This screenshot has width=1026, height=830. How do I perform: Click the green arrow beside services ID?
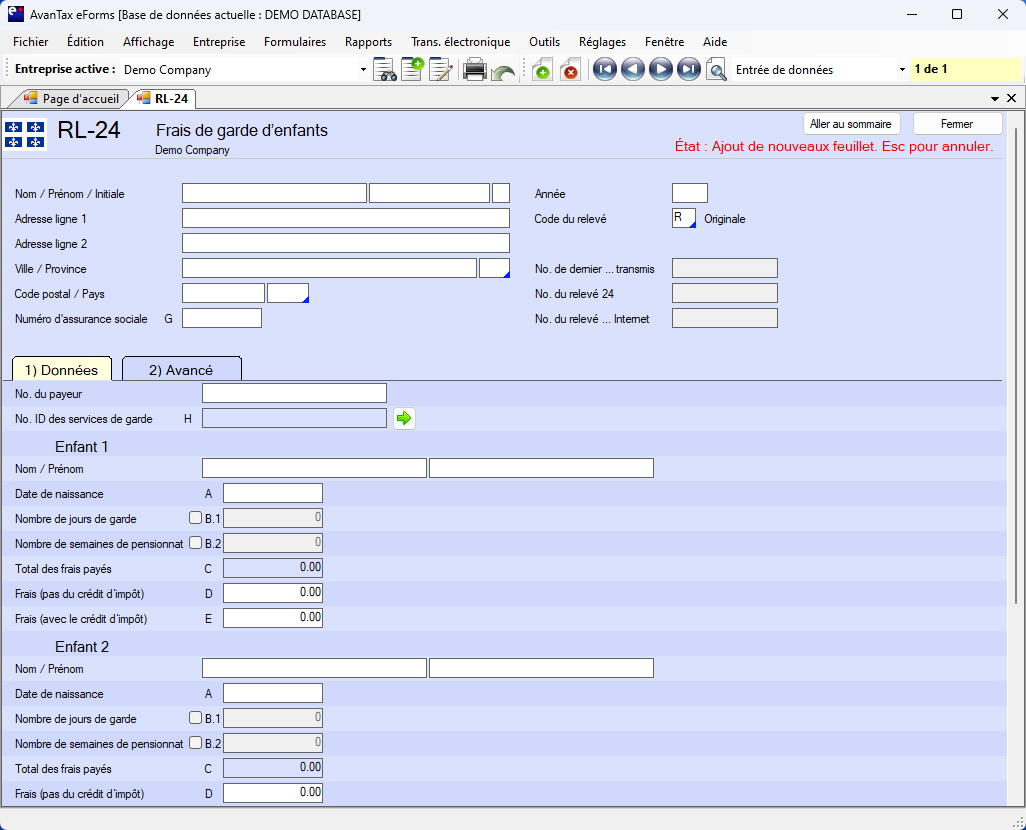[404, 419]
